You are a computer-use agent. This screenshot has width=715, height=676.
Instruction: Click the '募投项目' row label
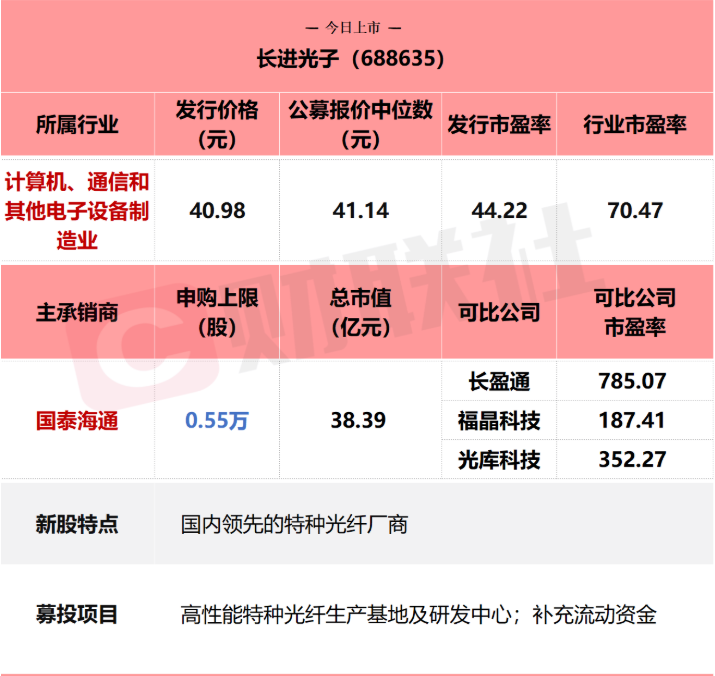tap(77, 614)
